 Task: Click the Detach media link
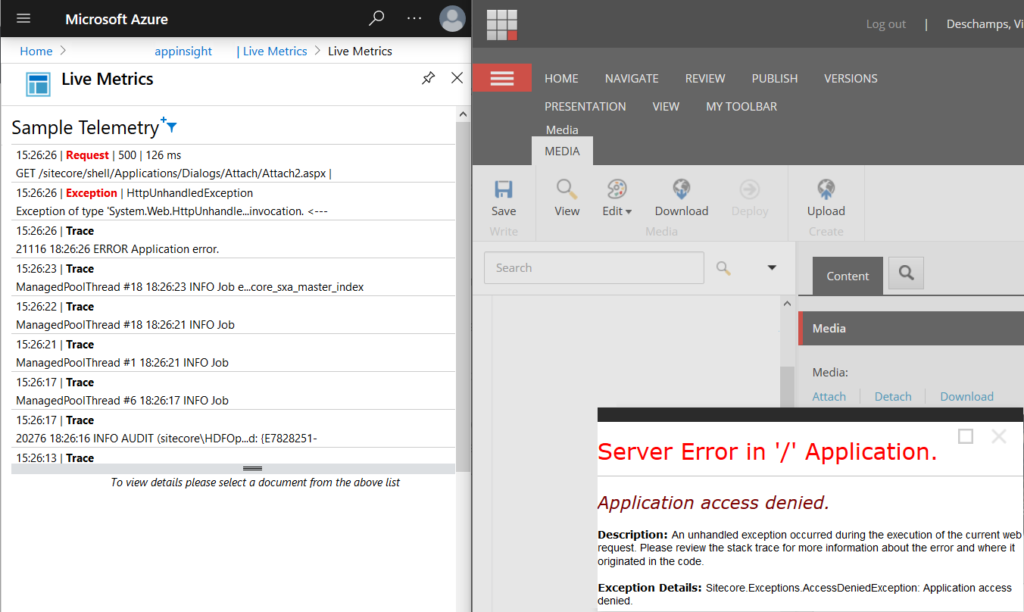pos(893,396)
